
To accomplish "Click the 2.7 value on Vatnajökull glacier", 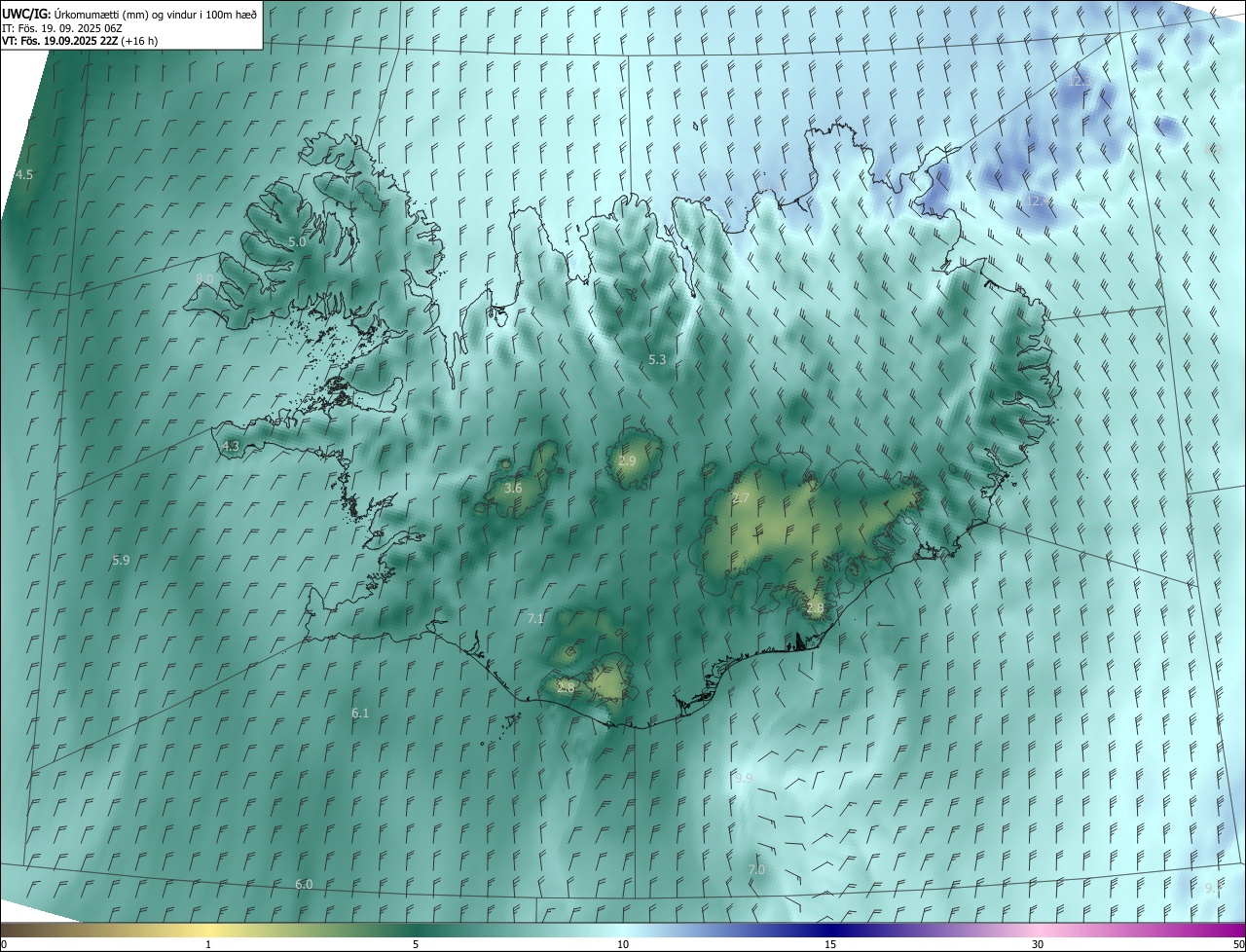I will click(741, 498).
